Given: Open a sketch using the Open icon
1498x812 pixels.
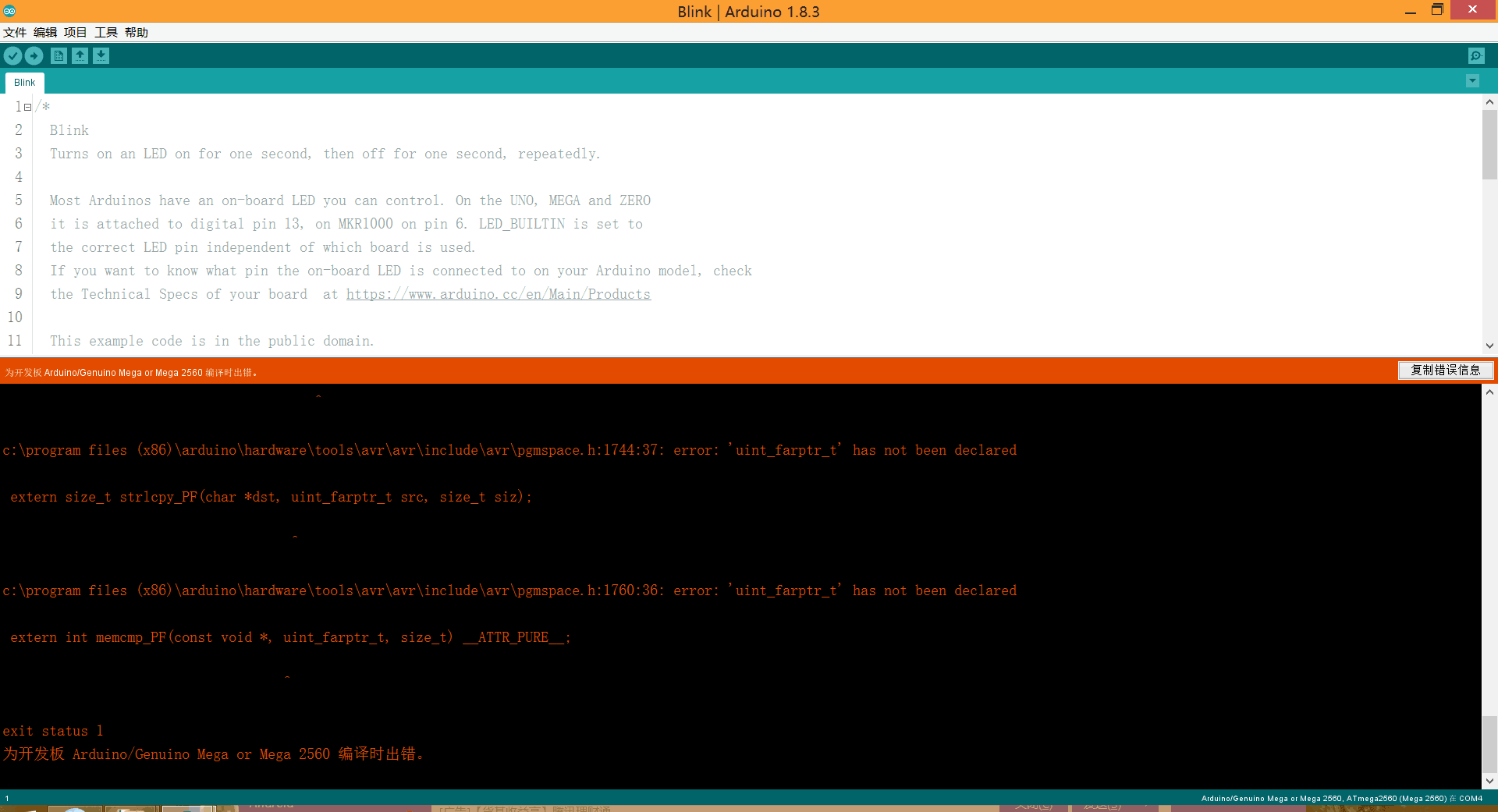Looking at the screenshot, I should [x=80, y=55].
